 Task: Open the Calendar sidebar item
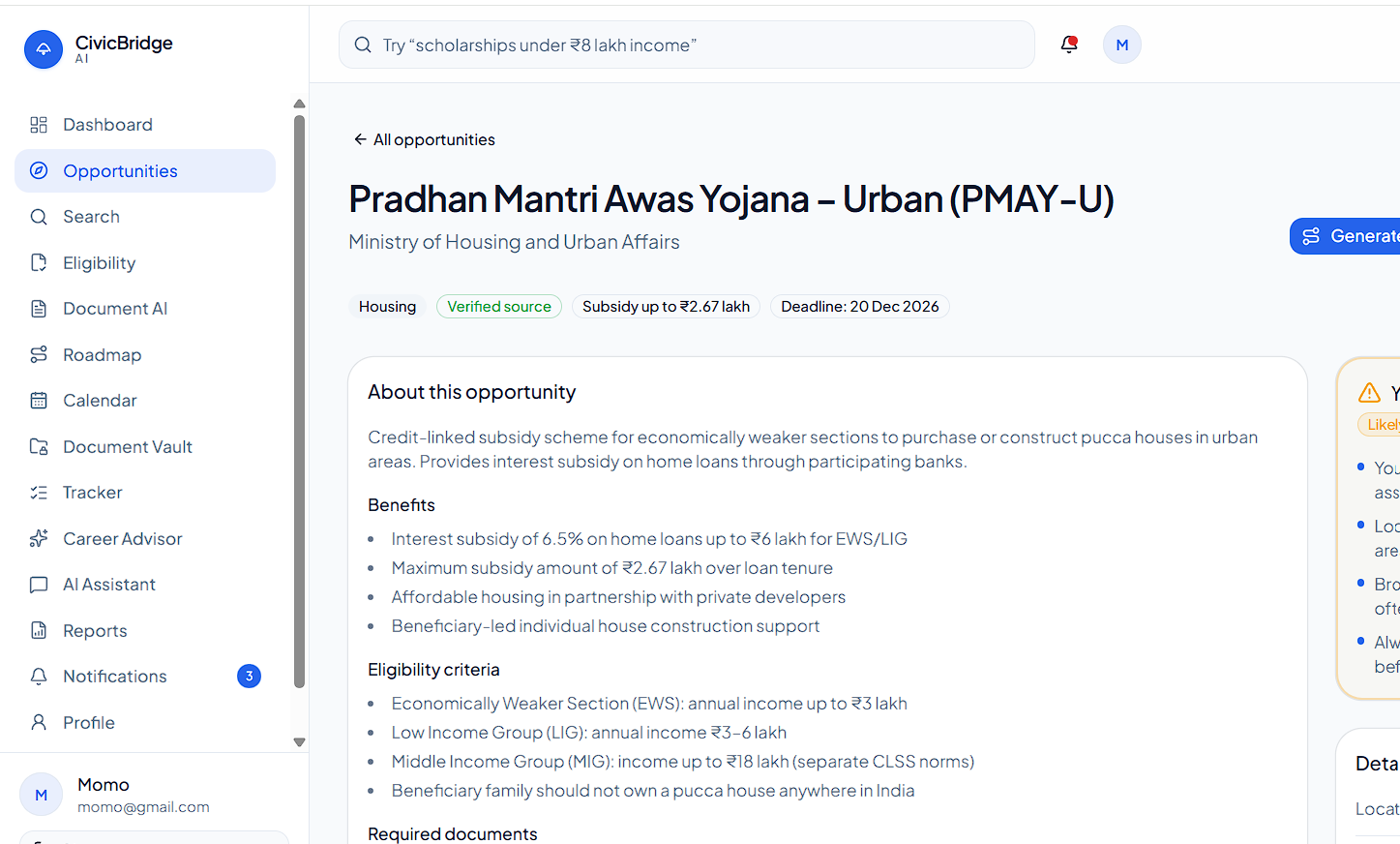(145, 401)
